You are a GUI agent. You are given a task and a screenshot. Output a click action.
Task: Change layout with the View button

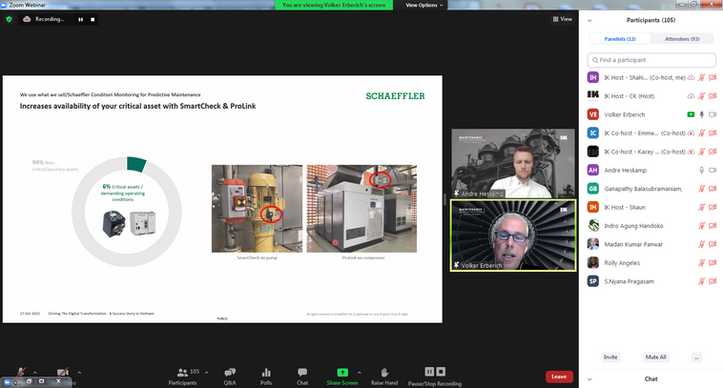tap(562, 19)
